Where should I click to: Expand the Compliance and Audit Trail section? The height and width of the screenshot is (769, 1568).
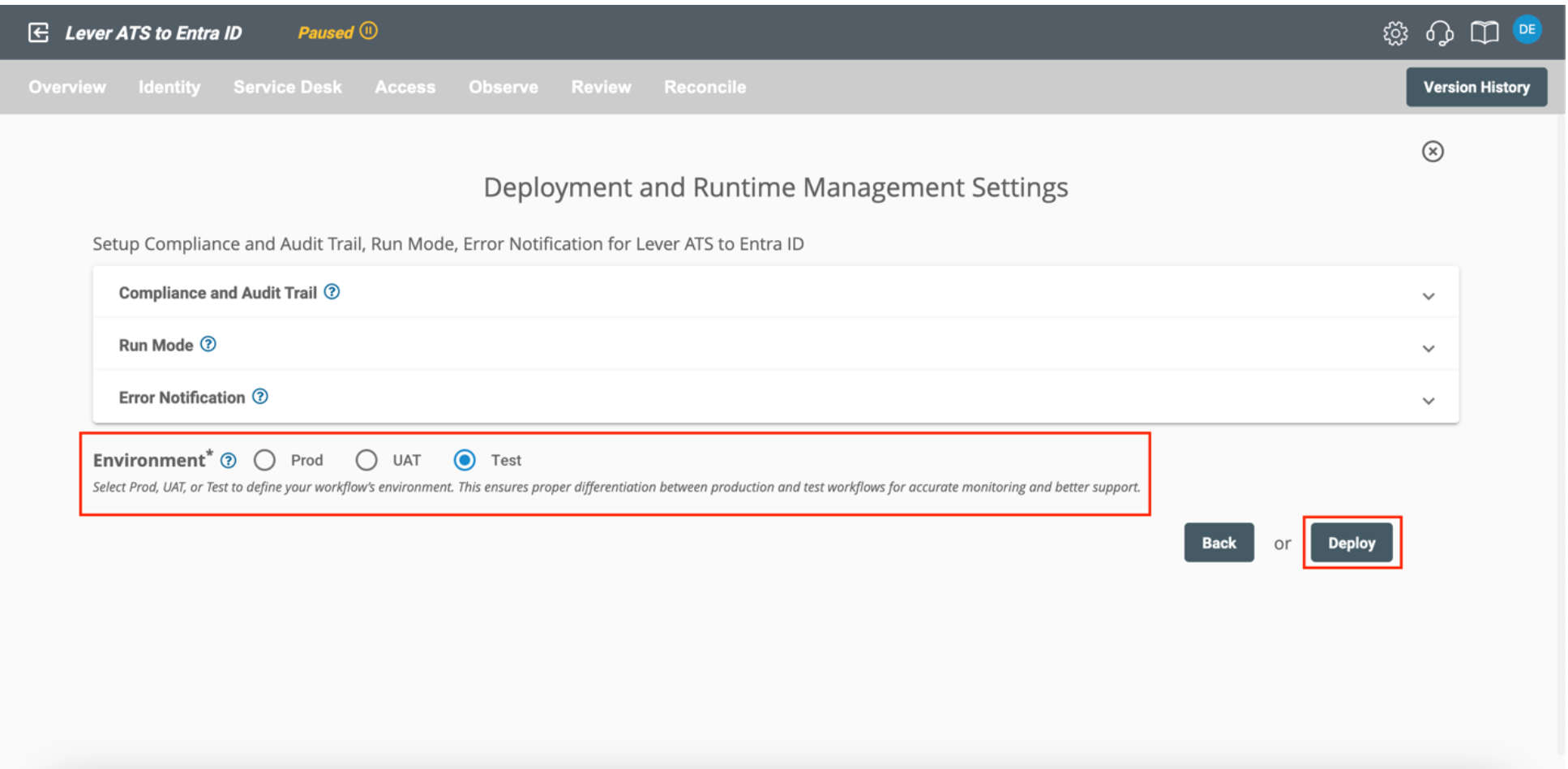[x=1428, y=296]
